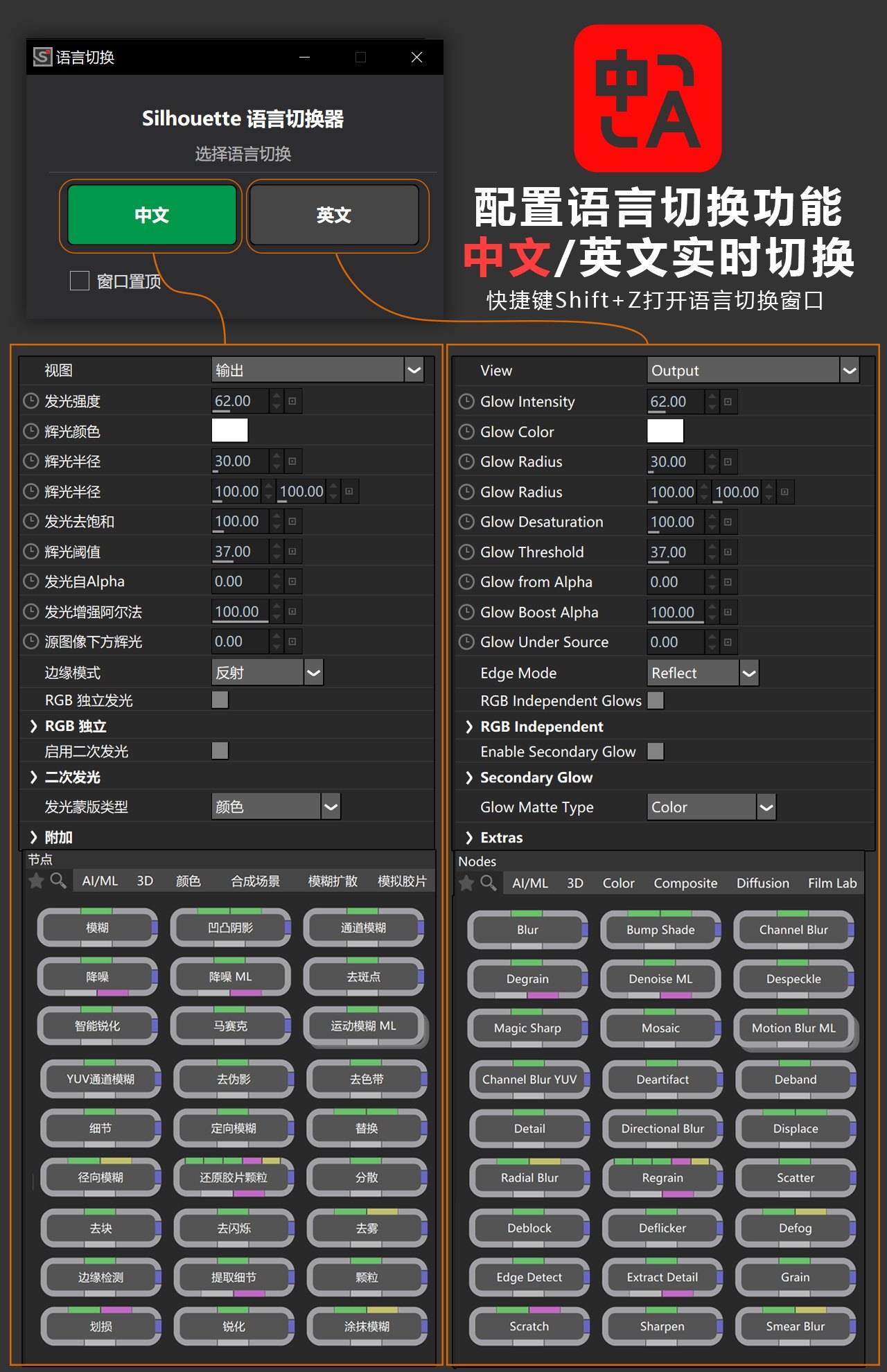Open the View dropdown showing Output
This screenshot has width=887, height=1372.
(x=753, y=371)
